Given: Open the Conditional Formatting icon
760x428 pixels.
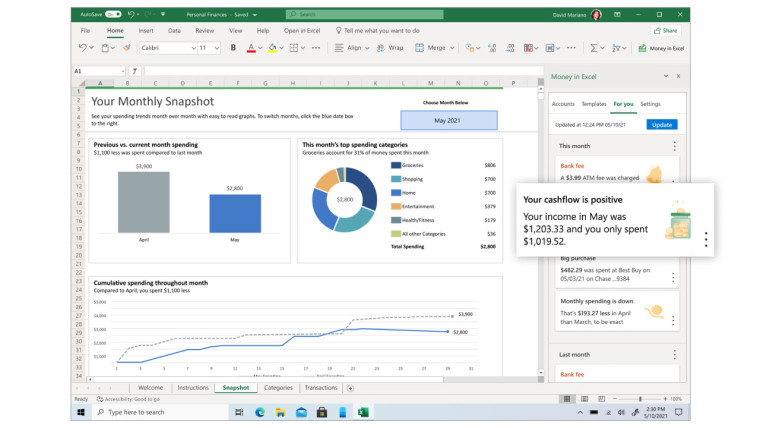Looking at the screenshot, I should 528,48.
